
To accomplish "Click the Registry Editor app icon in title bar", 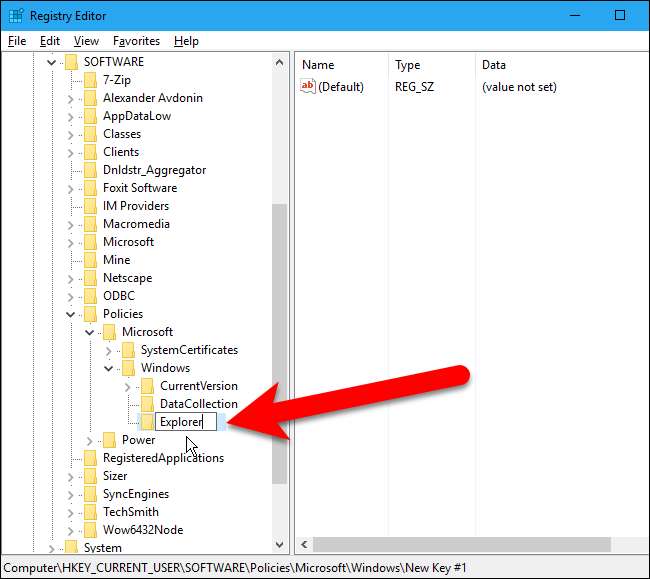I will click(16, 16).
